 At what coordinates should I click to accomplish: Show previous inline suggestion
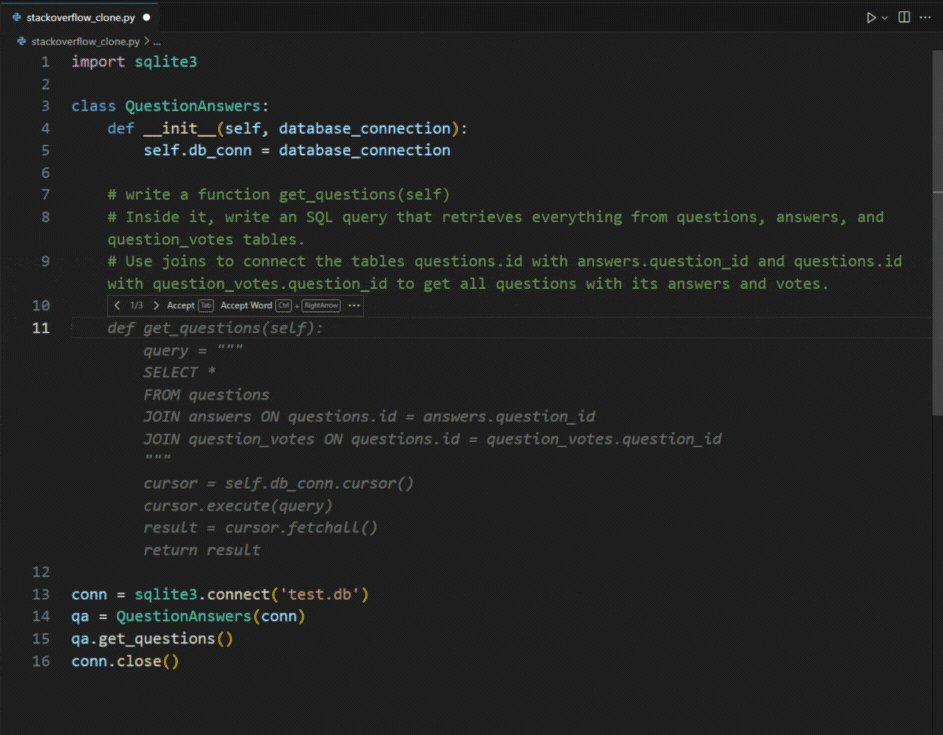(117, 305)
